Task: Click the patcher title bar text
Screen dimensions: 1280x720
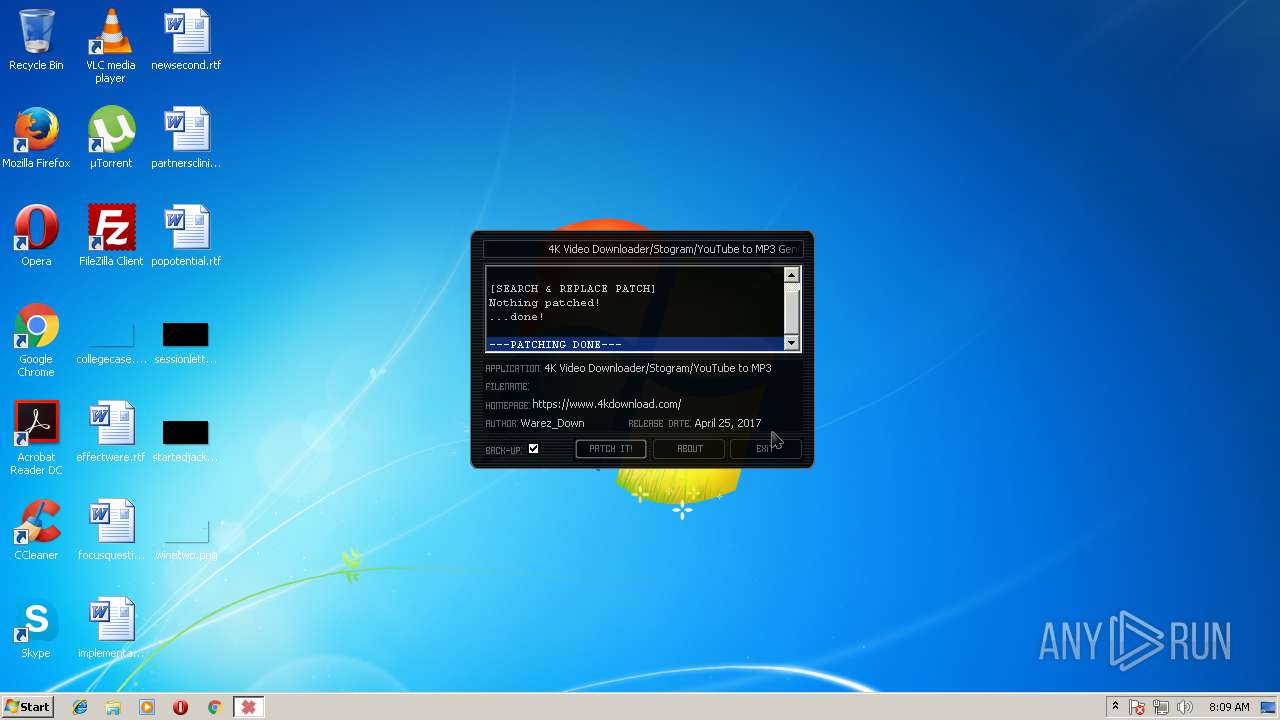Action: [672, 249]
